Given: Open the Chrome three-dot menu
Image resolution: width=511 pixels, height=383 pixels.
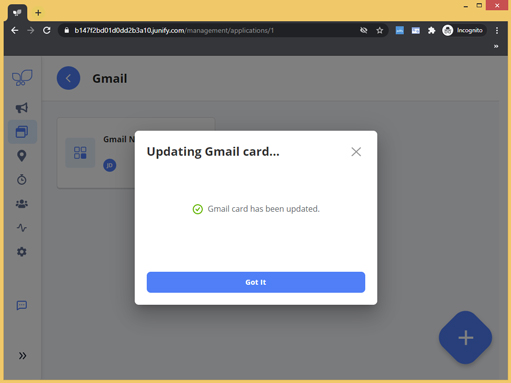Looking at the screenshot, I should tap(497, 30).
